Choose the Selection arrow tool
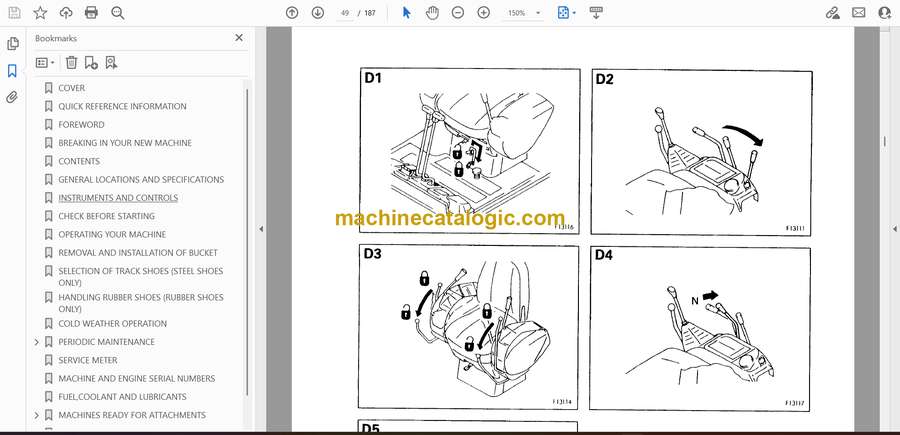900x435 pixels. tap(406, 13)
